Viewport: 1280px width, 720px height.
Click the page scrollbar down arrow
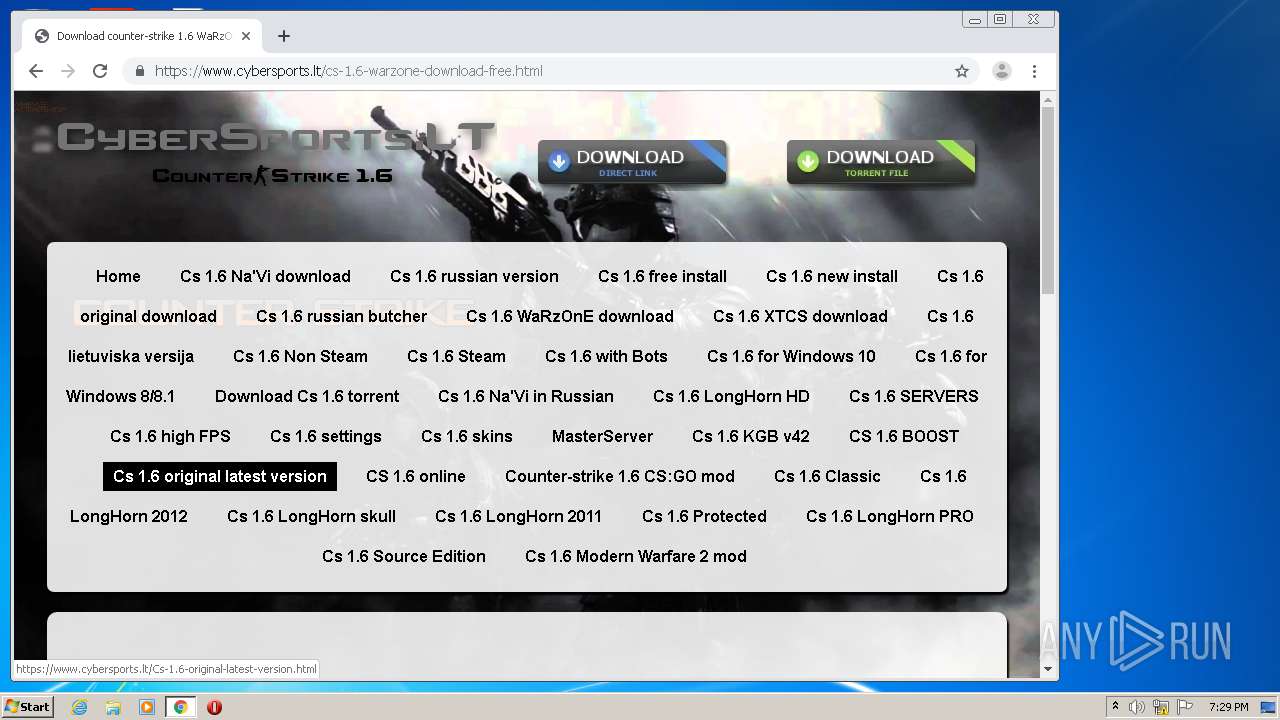point(1048,669)
